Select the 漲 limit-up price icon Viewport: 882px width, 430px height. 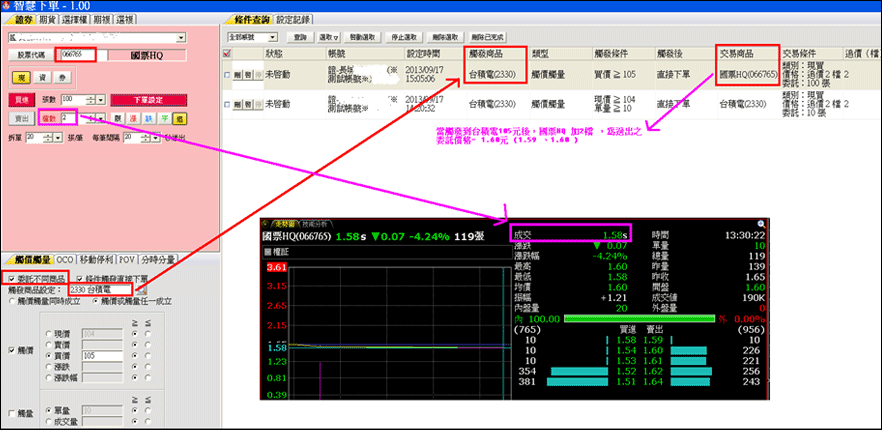coord(133,118)
